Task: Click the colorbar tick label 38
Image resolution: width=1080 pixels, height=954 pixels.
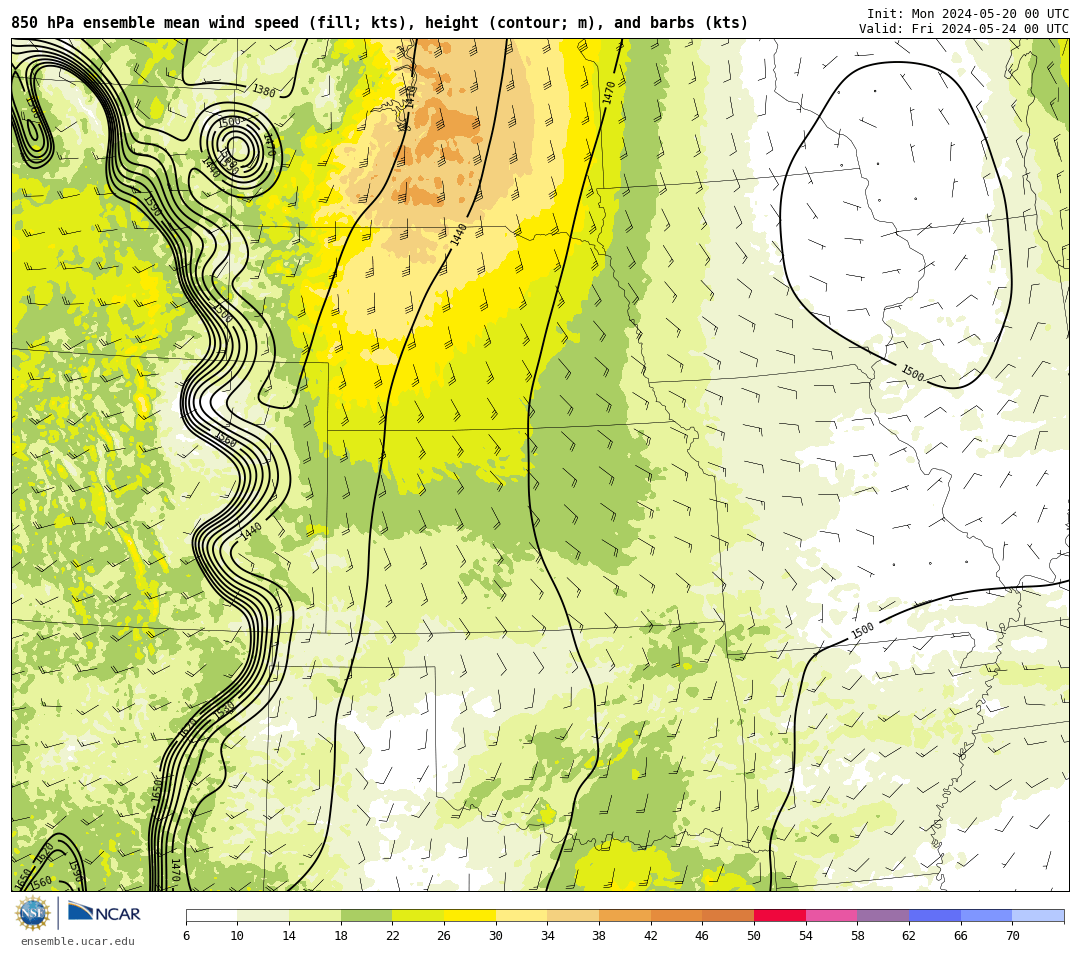Action: [599, 935]
